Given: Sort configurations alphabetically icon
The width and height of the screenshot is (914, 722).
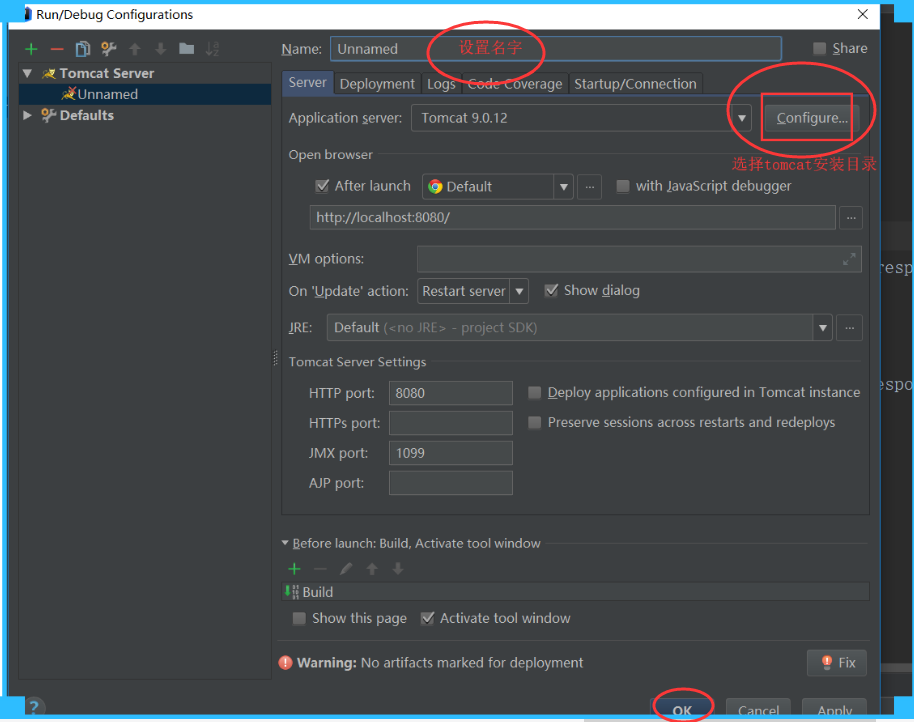Looking at the screenshot, I should (x=212, y=48).
